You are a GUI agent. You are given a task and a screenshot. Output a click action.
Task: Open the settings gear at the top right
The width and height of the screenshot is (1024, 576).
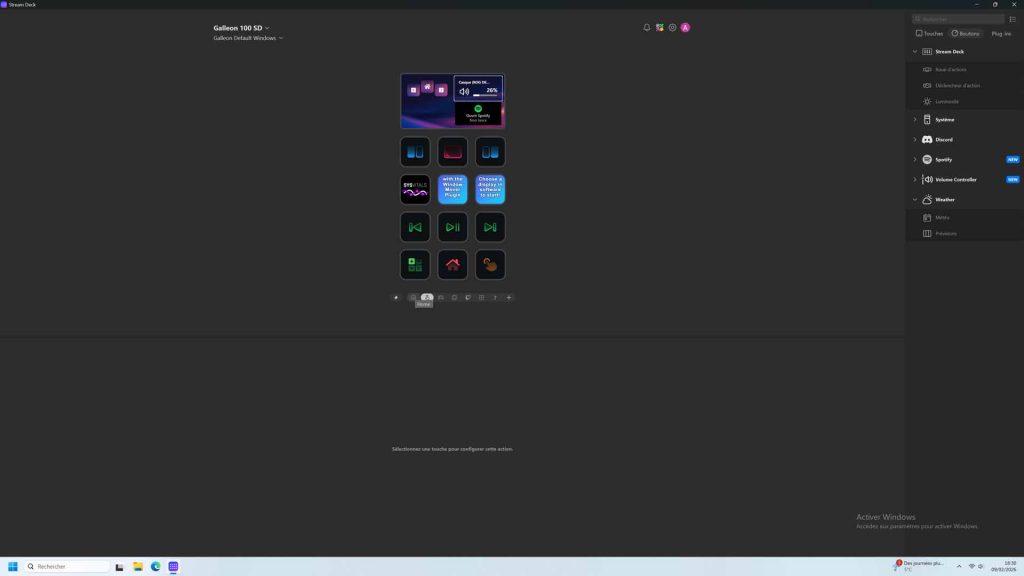coord(672,27)
